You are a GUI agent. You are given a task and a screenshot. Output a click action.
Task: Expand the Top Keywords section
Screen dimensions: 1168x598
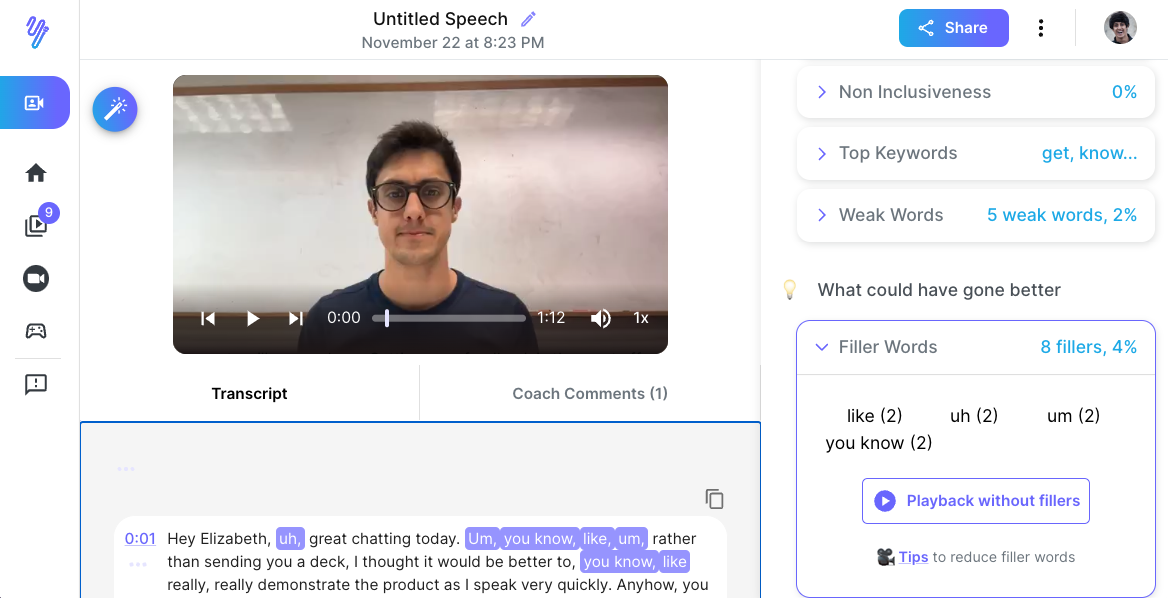pos(820,153)
